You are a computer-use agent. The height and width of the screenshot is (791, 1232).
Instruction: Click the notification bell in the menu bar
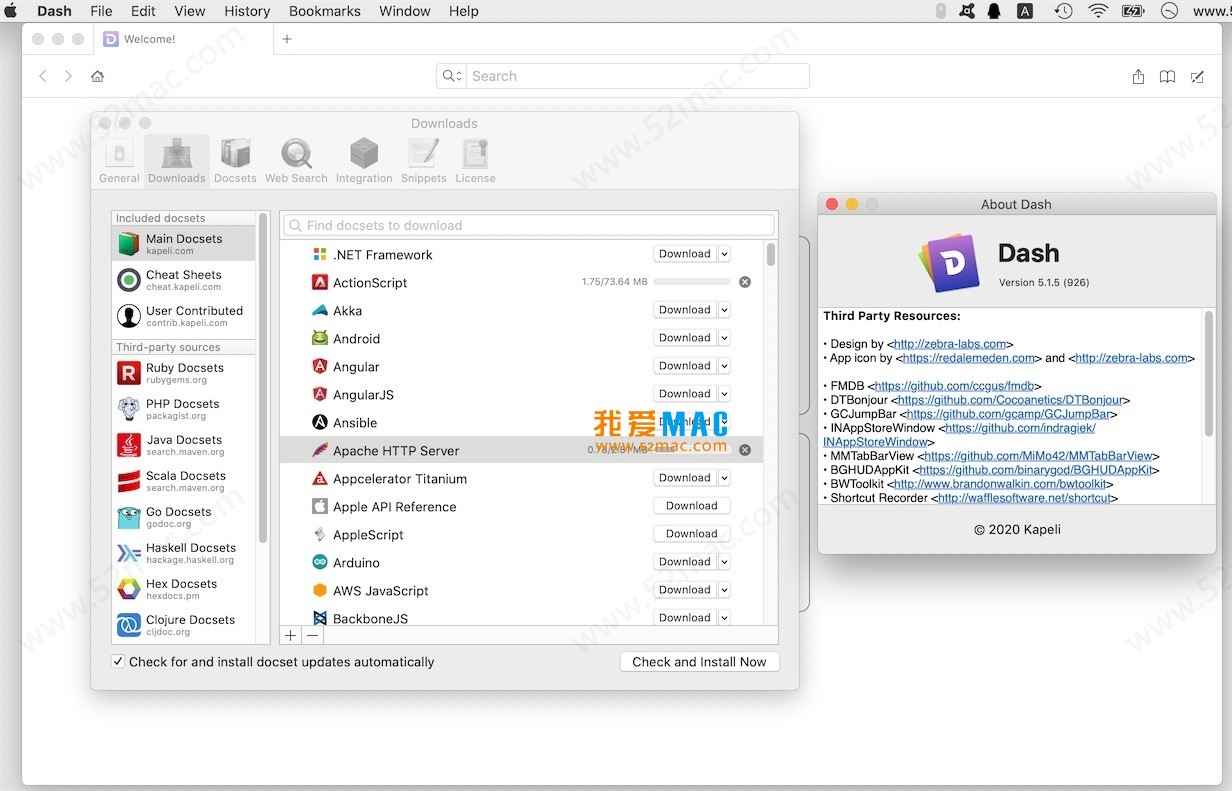click(x=994, y=11)
